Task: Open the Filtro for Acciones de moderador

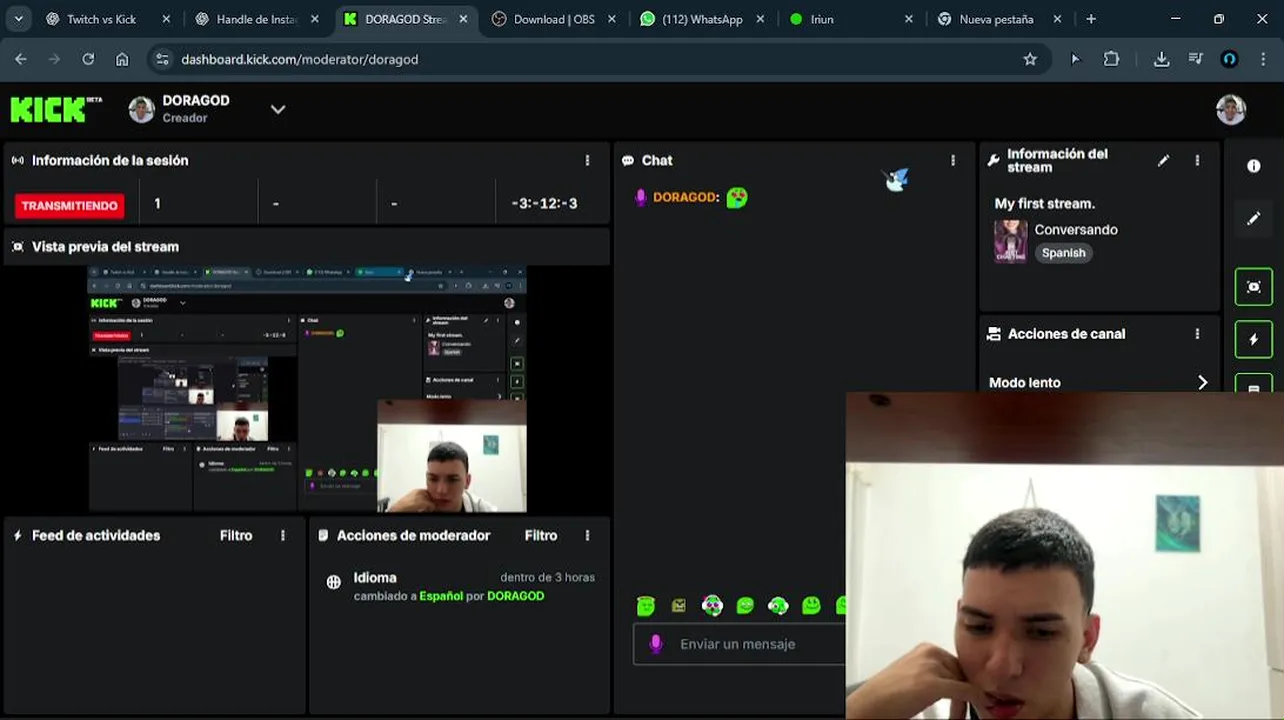Action: point(541,536)
